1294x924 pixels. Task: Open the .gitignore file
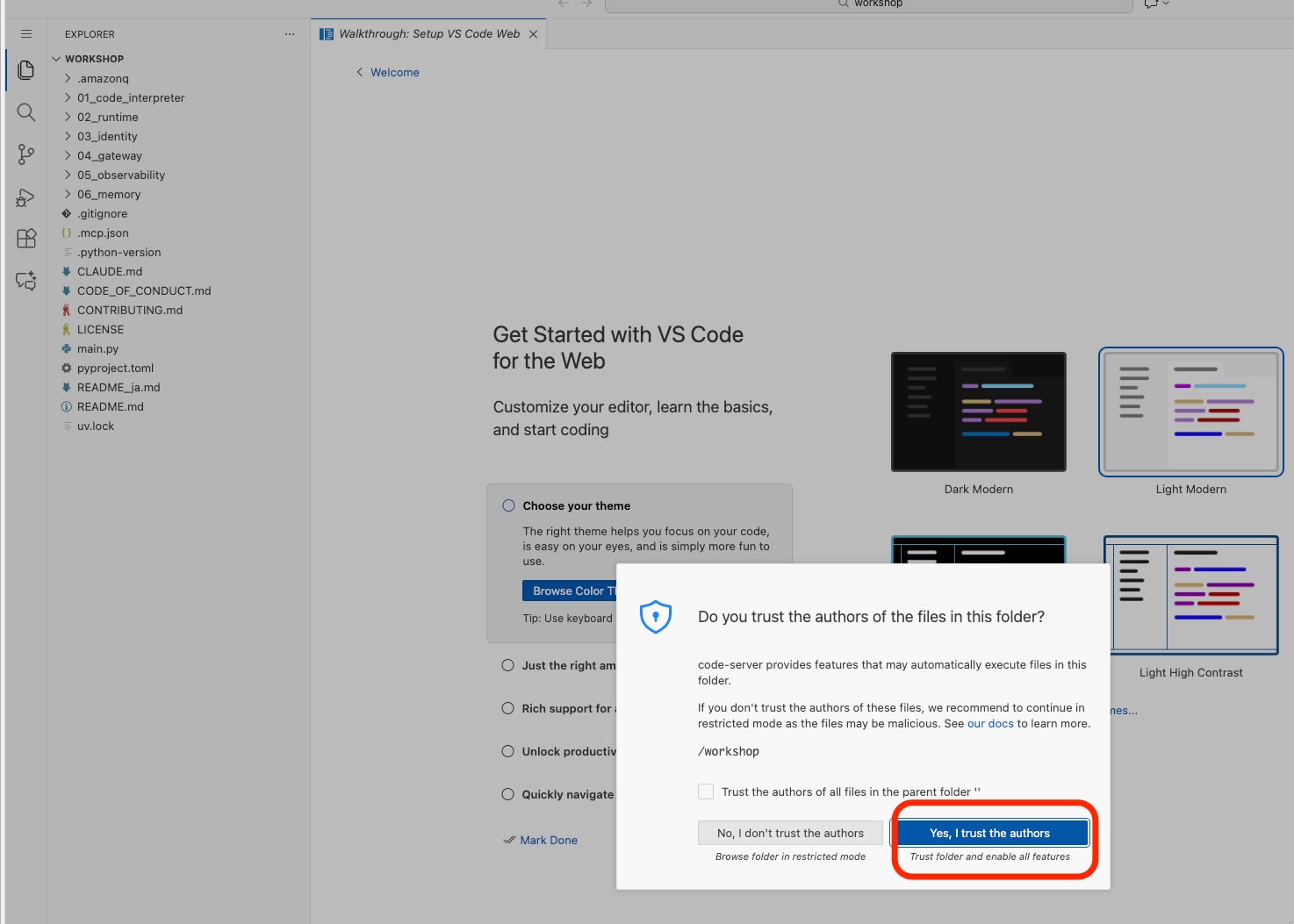(178, 213)
